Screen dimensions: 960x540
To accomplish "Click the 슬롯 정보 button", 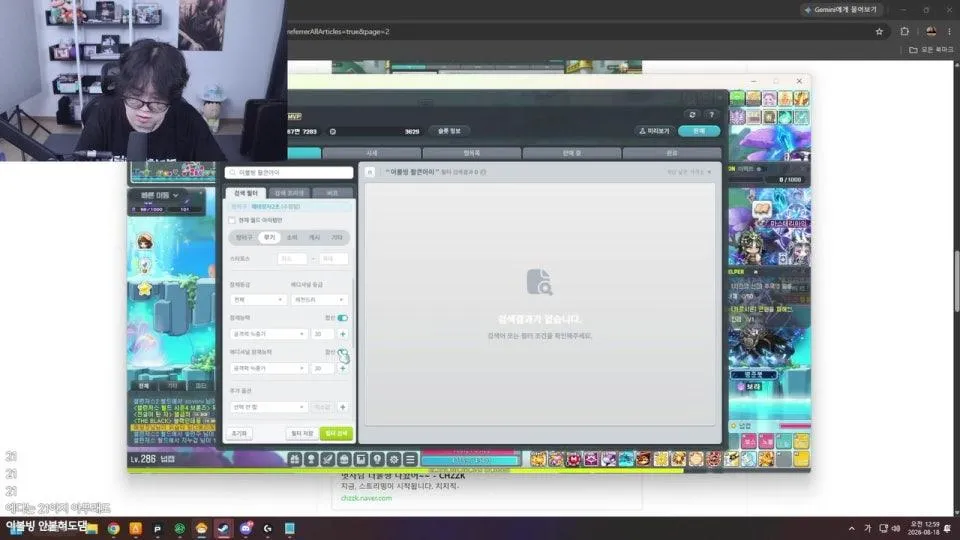I will 449,131.
